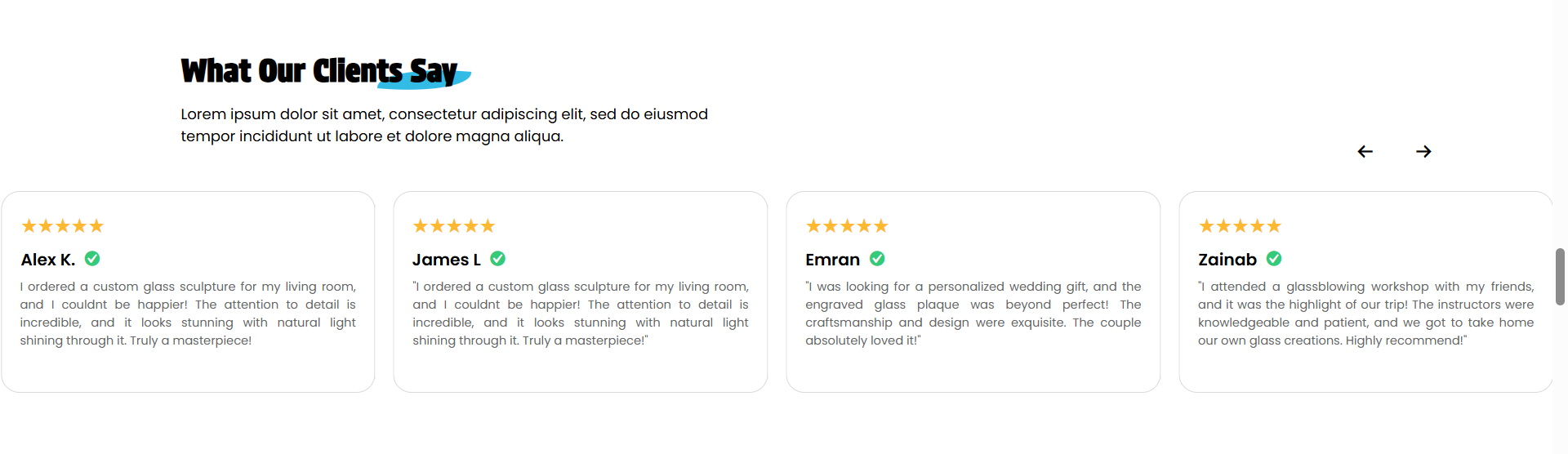This screenshot has width=1568, height=454.
Task: Click the verified checkmark beside Emran
Action: 877,259
